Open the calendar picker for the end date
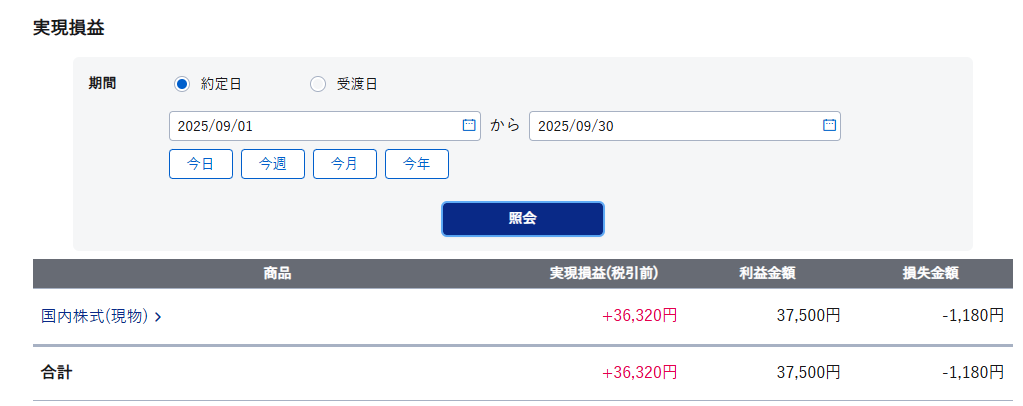The height and width of the screenshot is (406, 1023). (x=829, y=126)
